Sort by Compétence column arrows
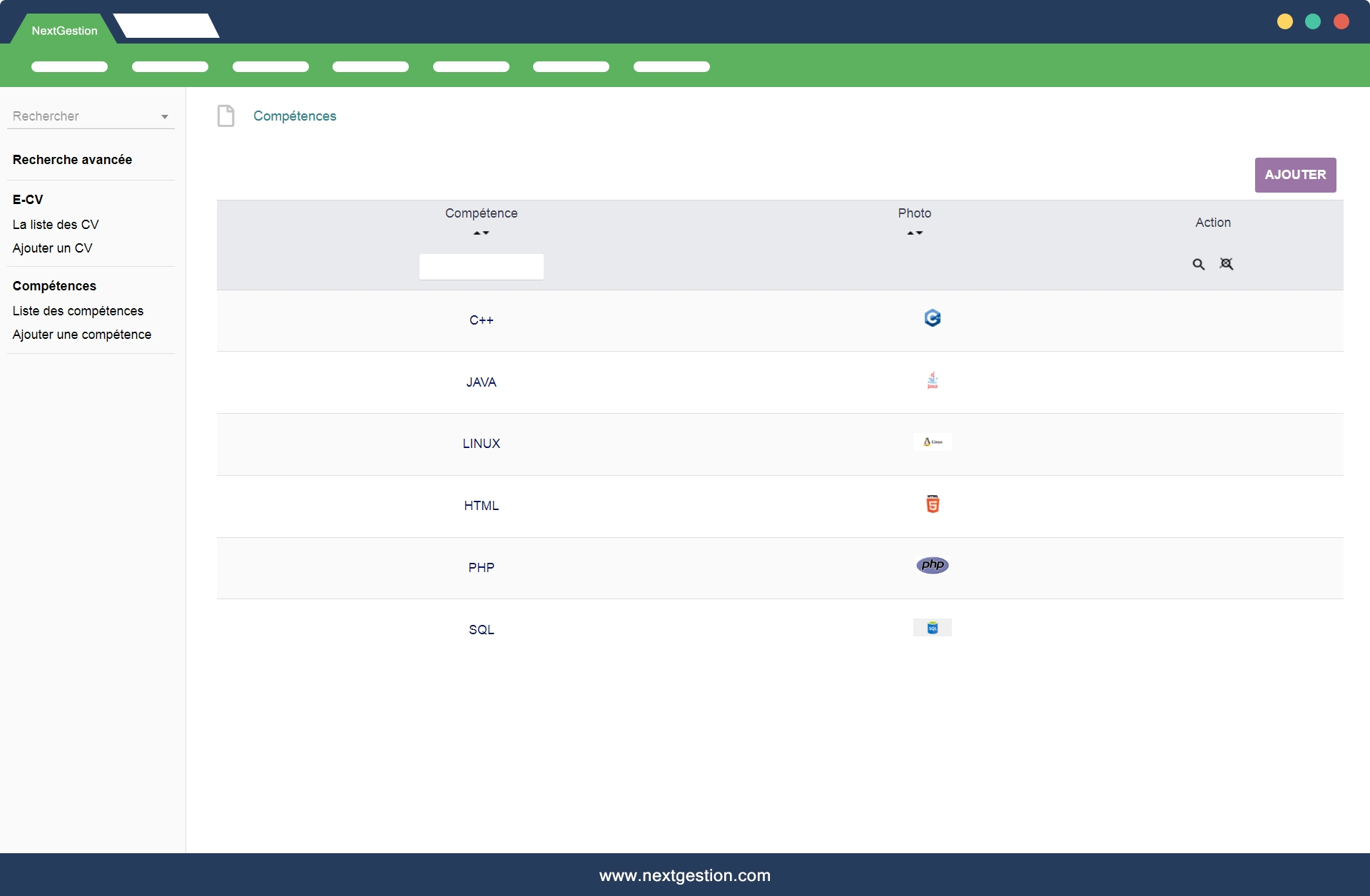The width and height of the screenshot is (1370, 896). coord(481,233)
